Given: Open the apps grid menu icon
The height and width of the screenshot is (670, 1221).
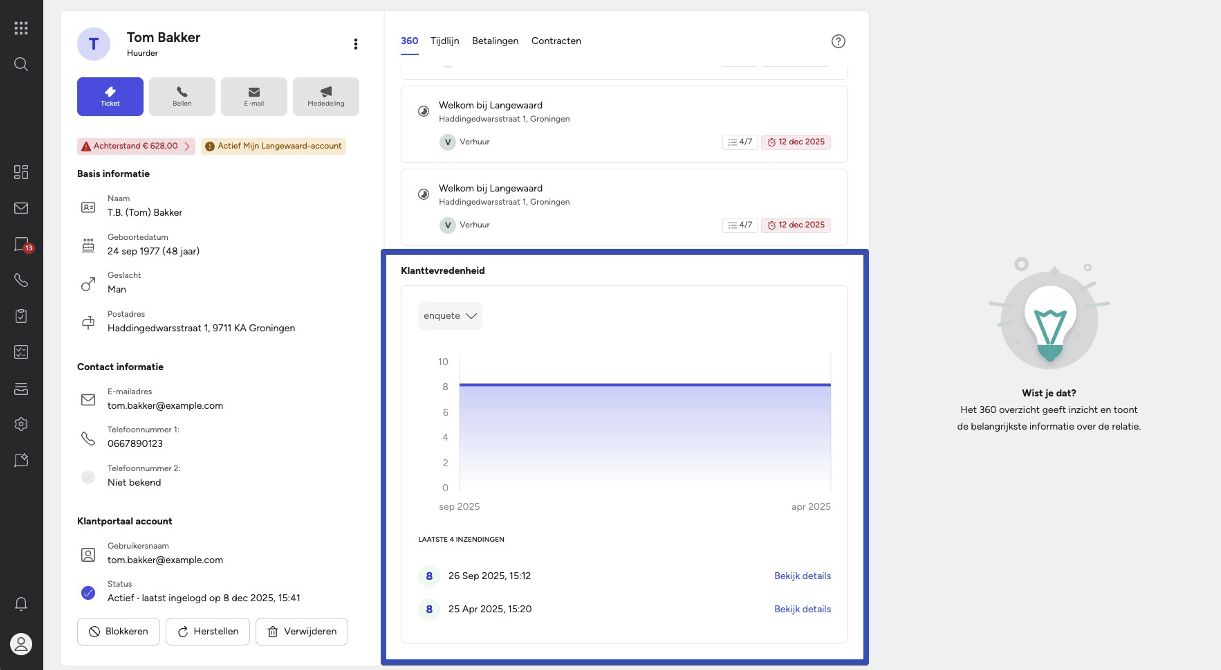Looking at the screenshot, I should pos(21,28).
